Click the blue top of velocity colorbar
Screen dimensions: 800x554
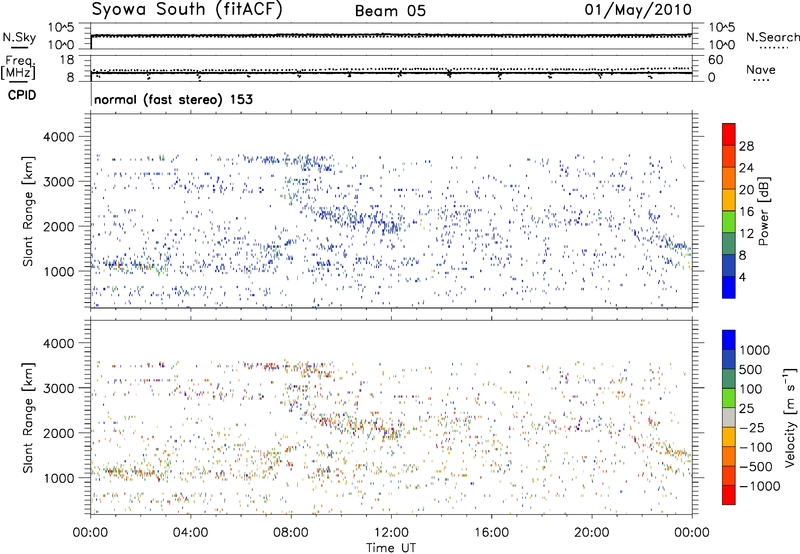click(729, 340)
